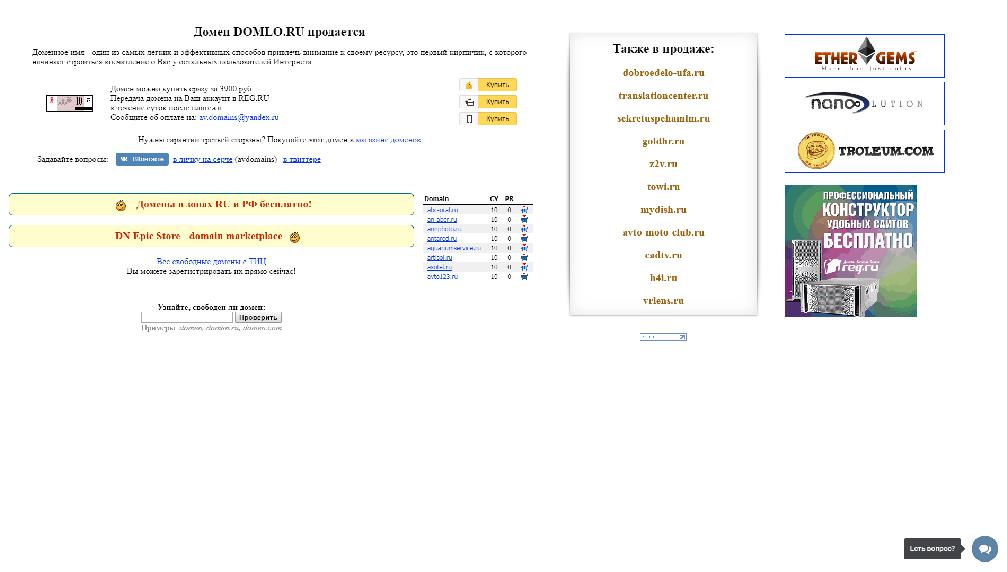Click the TROLEUM.COM banner

coord(864,152)
